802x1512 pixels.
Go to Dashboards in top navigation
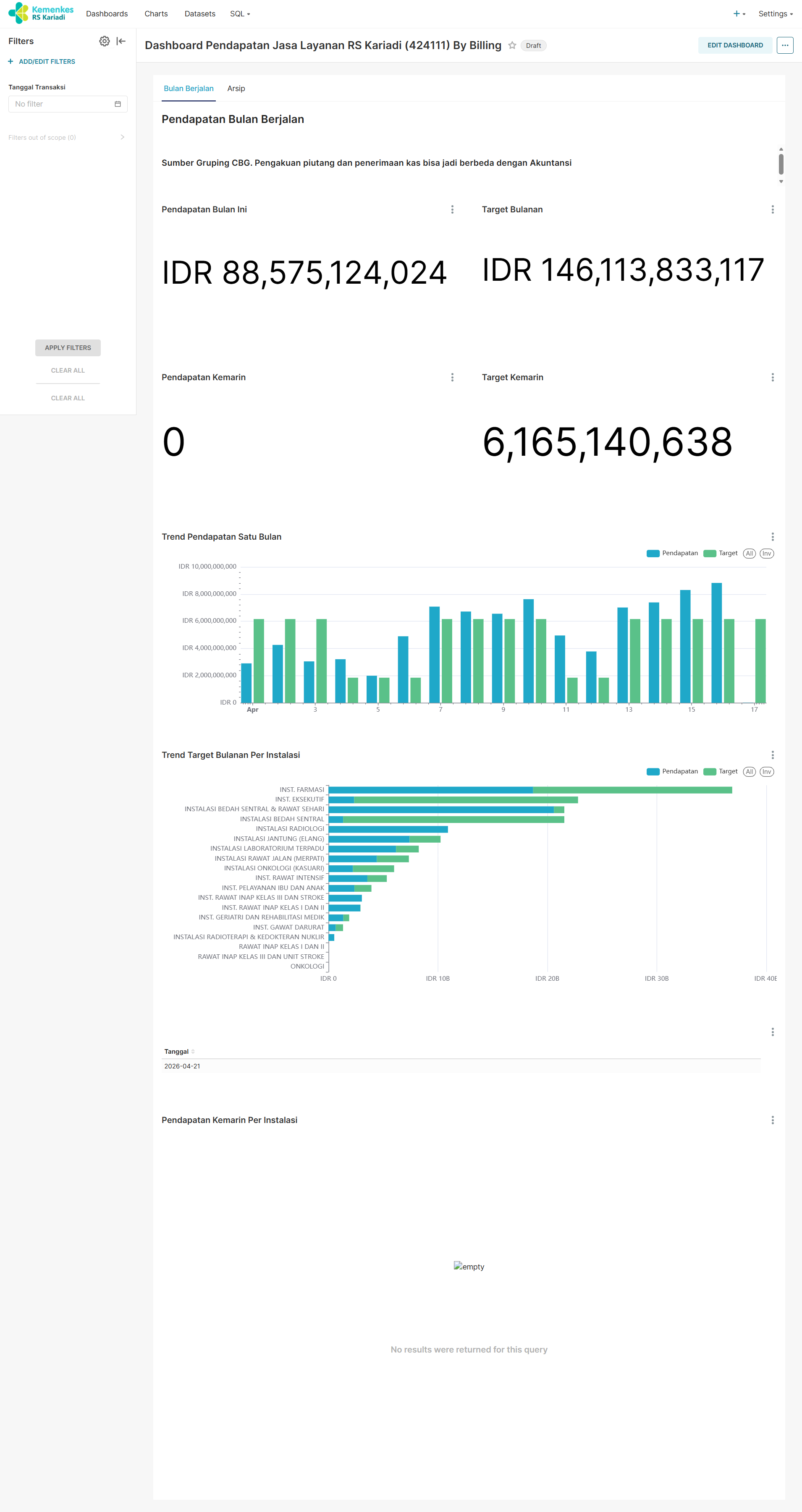(107, 13)
